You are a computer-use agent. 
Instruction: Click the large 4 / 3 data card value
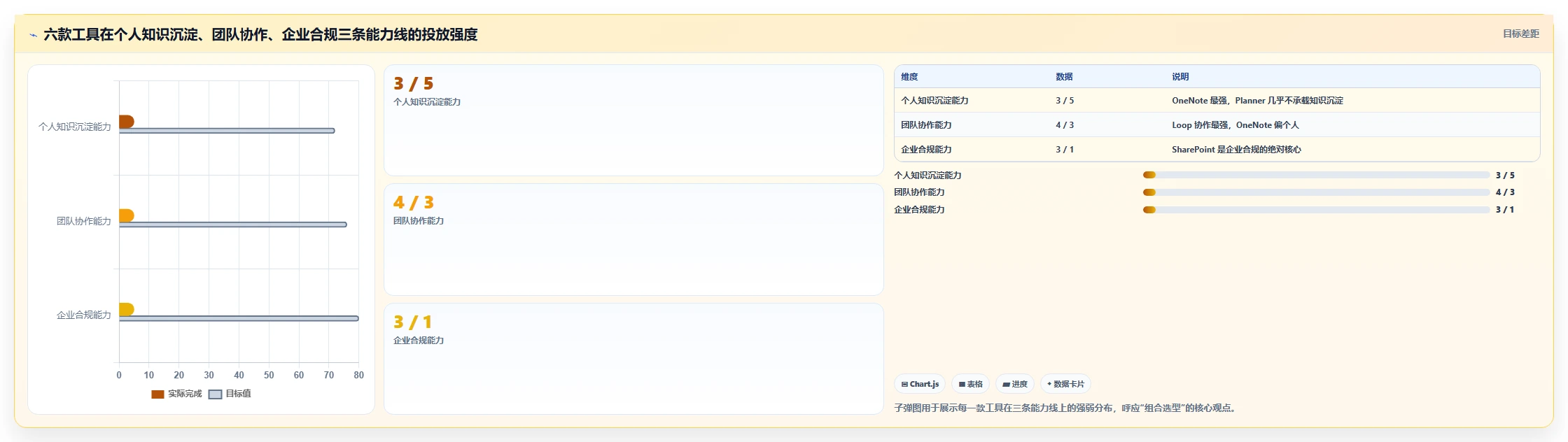[414, 202]
